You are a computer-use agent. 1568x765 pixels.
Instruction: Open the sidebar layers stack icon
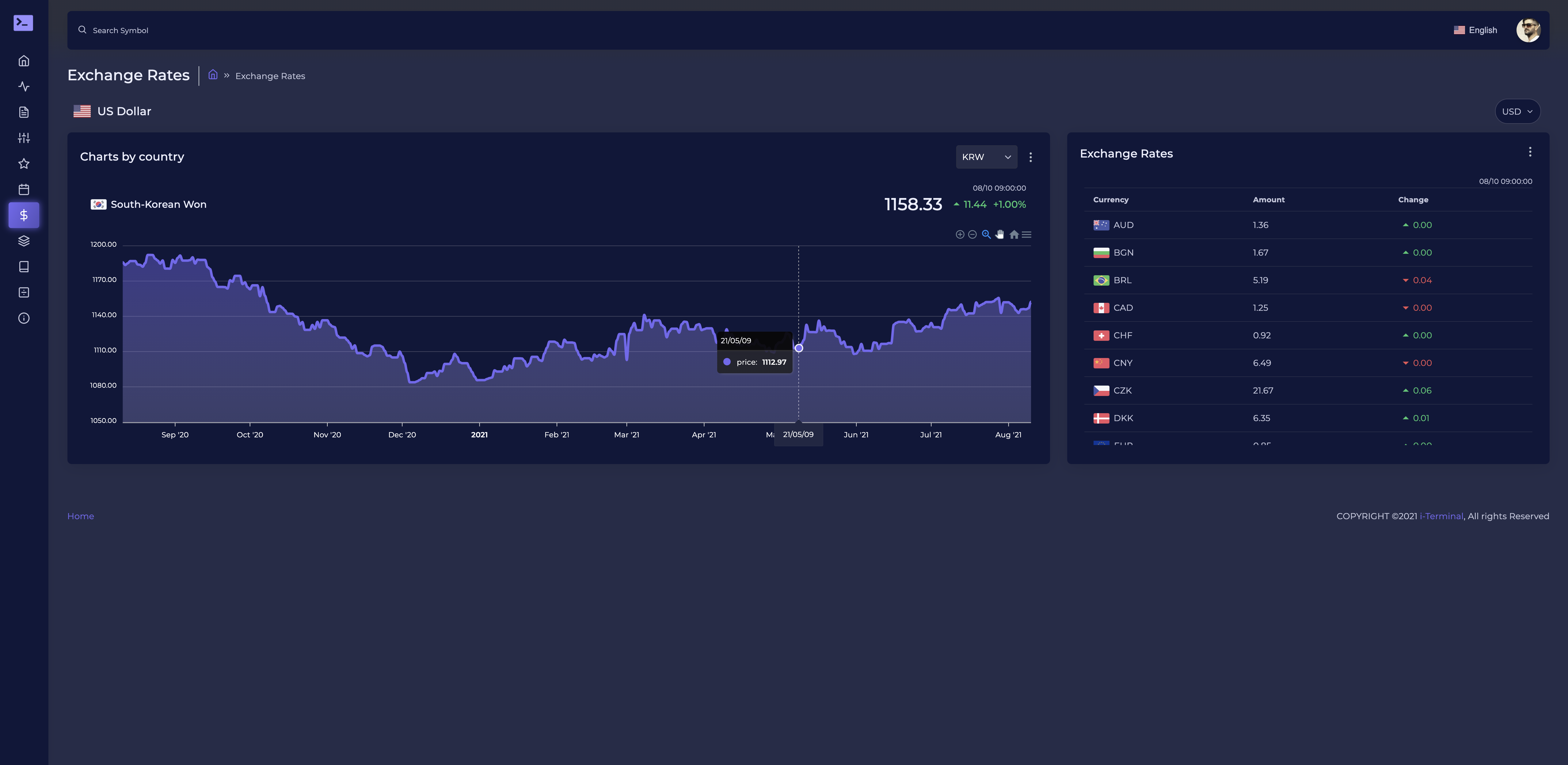pos(24,241)
